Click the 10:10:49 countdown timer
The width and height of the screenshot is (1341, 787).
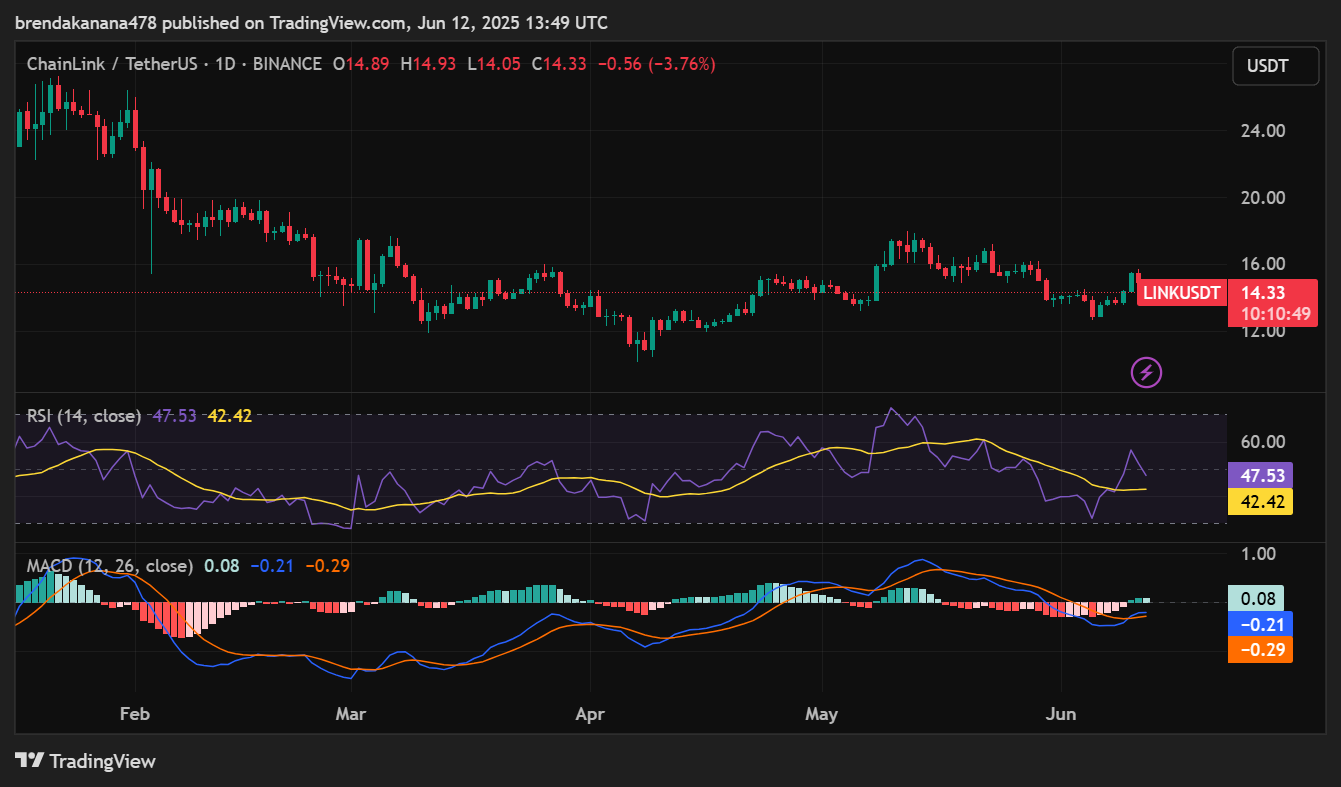[1275, 314]
